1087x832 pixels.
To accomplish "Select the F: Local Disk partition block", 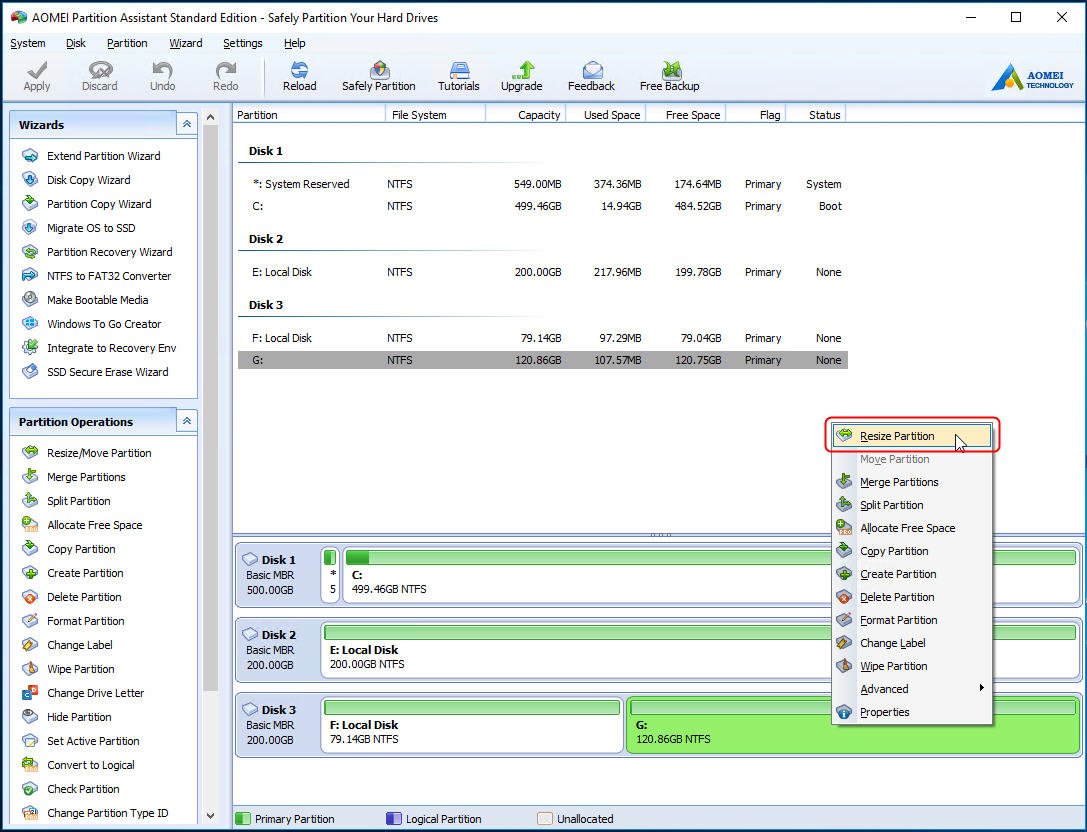I will tap(472, 725).
